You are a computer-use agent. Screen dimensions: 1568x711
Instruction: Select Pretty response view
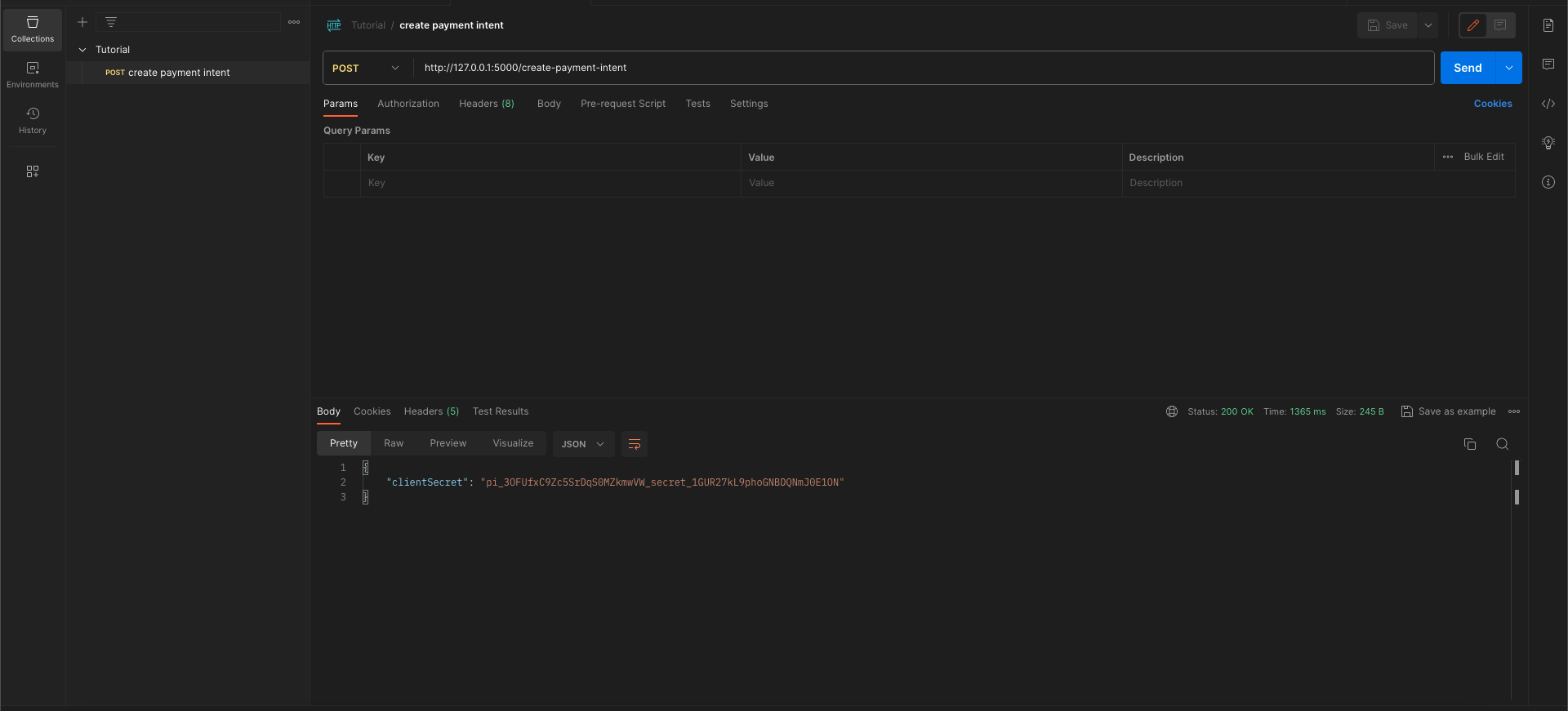(344, 443)
